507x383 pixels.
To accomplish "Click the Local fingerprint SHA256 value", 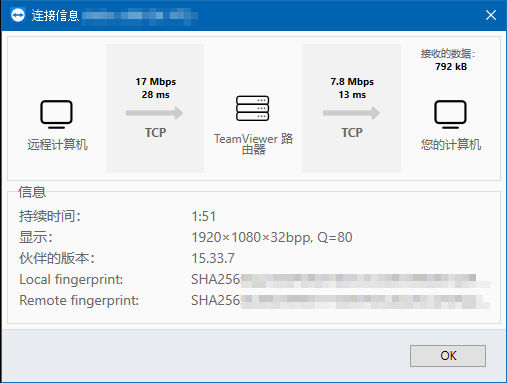I will [x=340, y=279].
